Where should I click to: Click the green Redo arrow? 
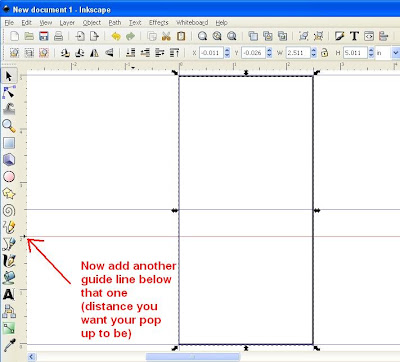(130, 36)
